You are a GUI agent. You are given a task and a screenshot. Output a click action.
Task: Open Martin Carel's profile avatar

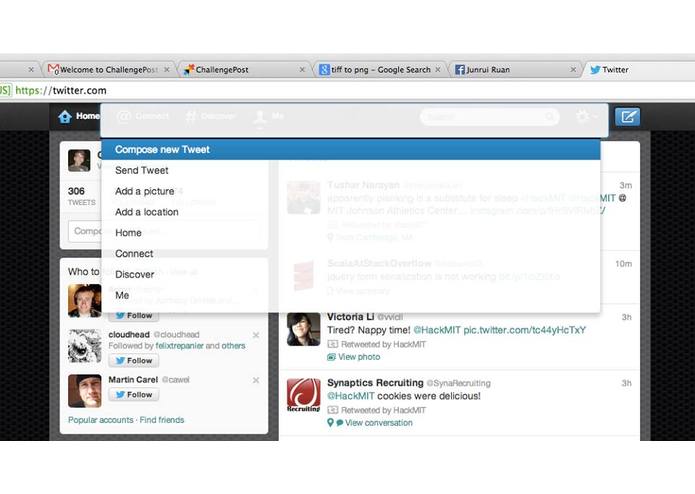click(x=85, y=391)
